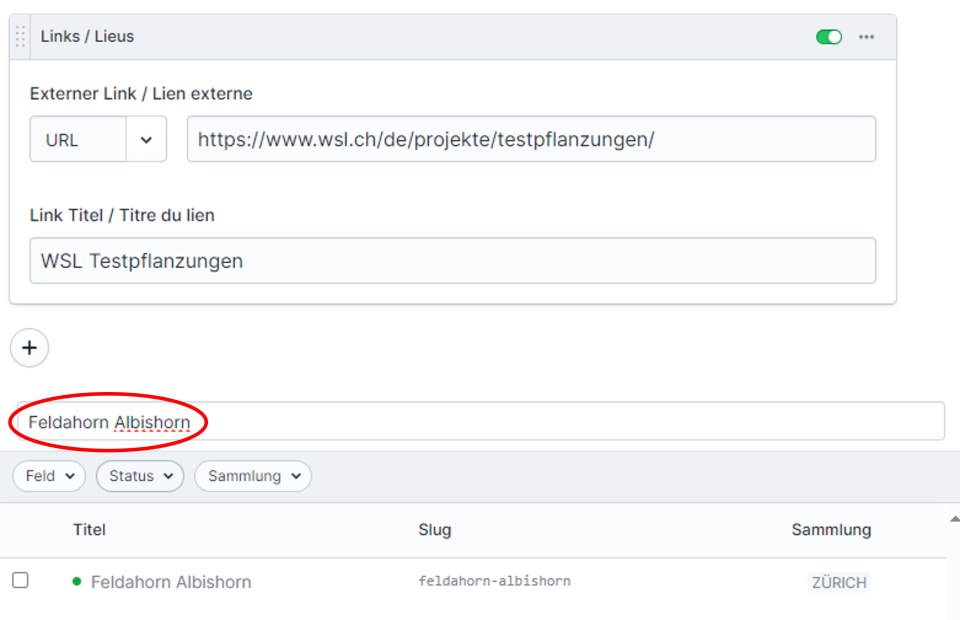Click the Links / Lieus block header title

click(x=87, y=37)
